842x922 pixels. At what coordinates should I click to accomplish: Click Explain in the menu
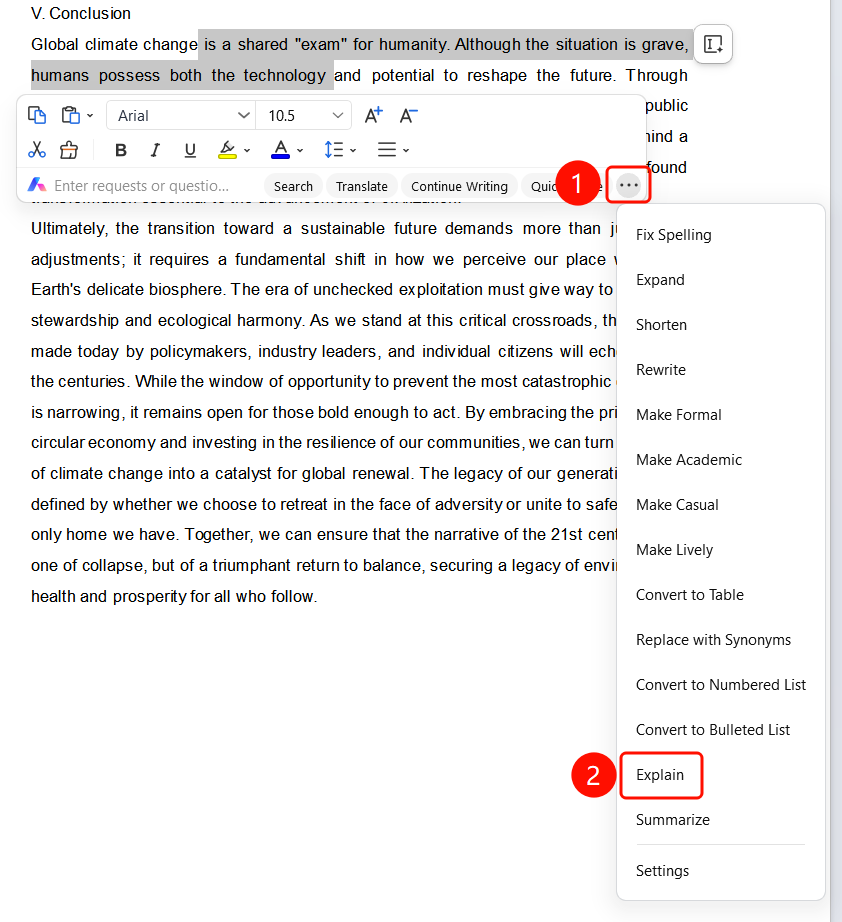[660, 775]
